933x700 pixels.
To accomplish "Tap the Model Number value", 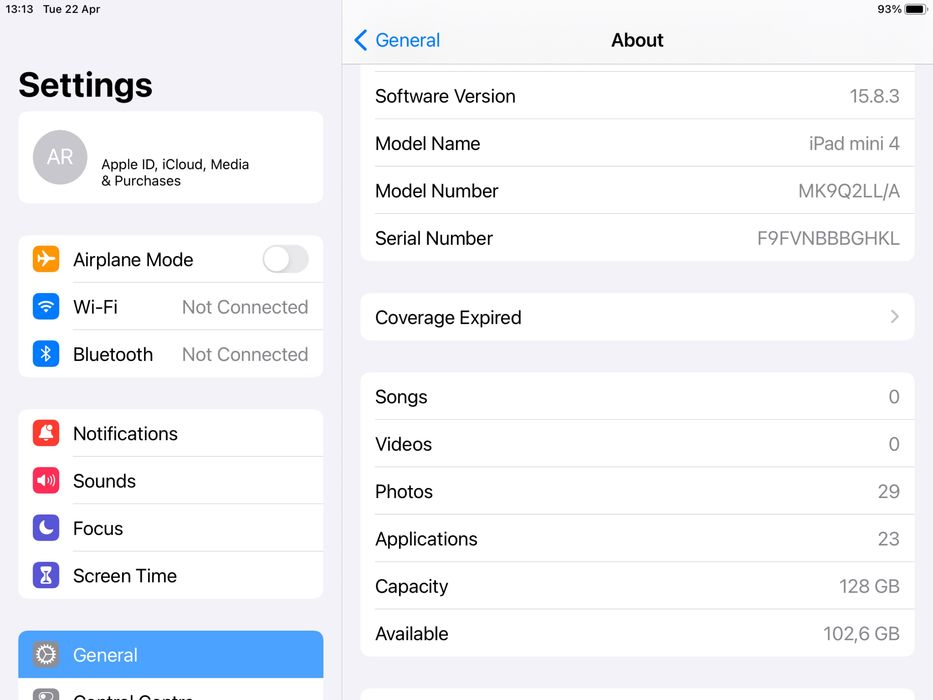I will click(848, 191).
